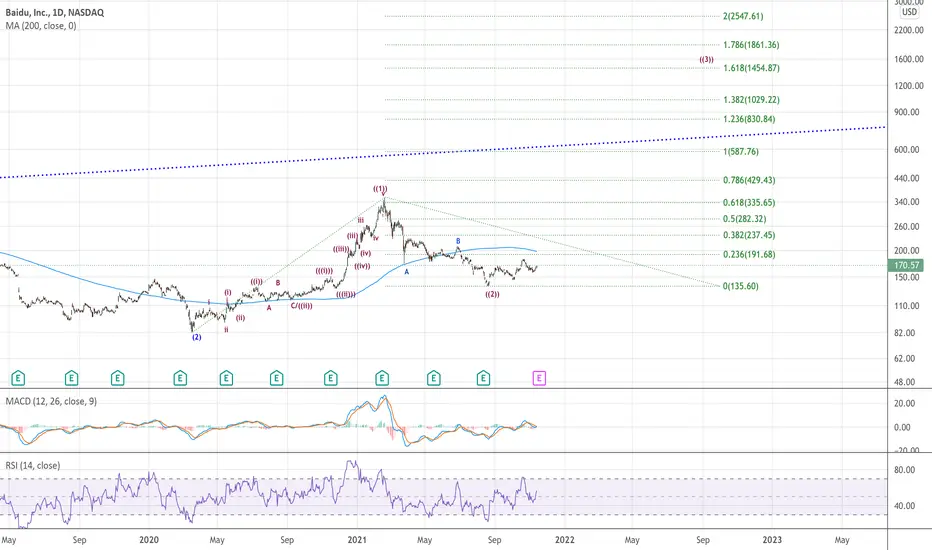Open the earnings marker for November 2020
Image resolution: width=932 pixels, height=550 pixels.
click(x=330, y=378)
